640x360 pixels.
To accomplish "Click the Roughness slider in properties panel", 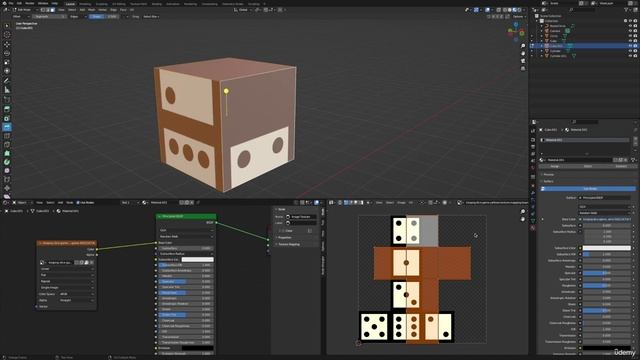I will pyautogui.click(x=607, y=286).
